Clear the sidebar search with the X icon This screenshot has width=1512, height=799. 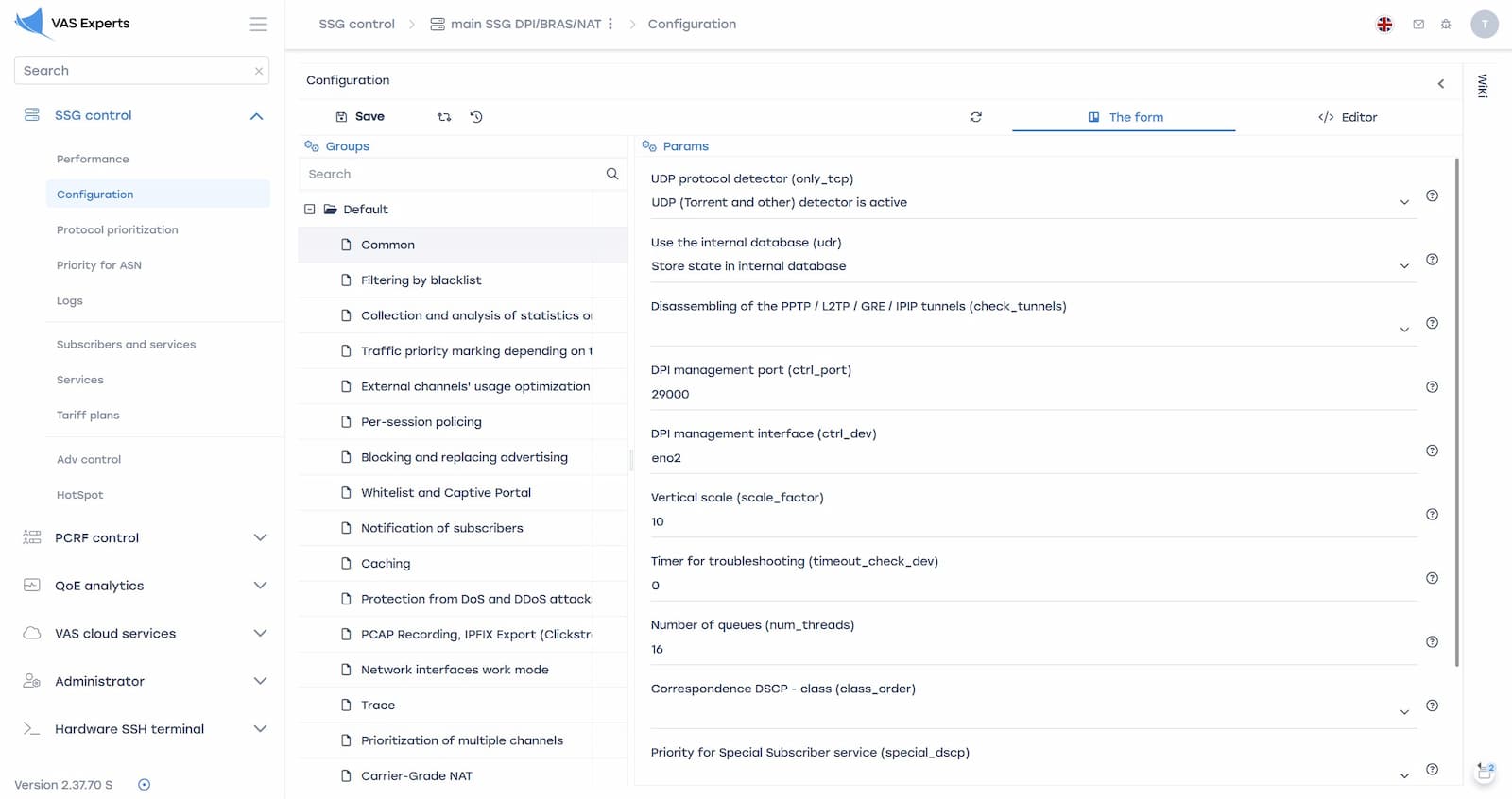258,71
